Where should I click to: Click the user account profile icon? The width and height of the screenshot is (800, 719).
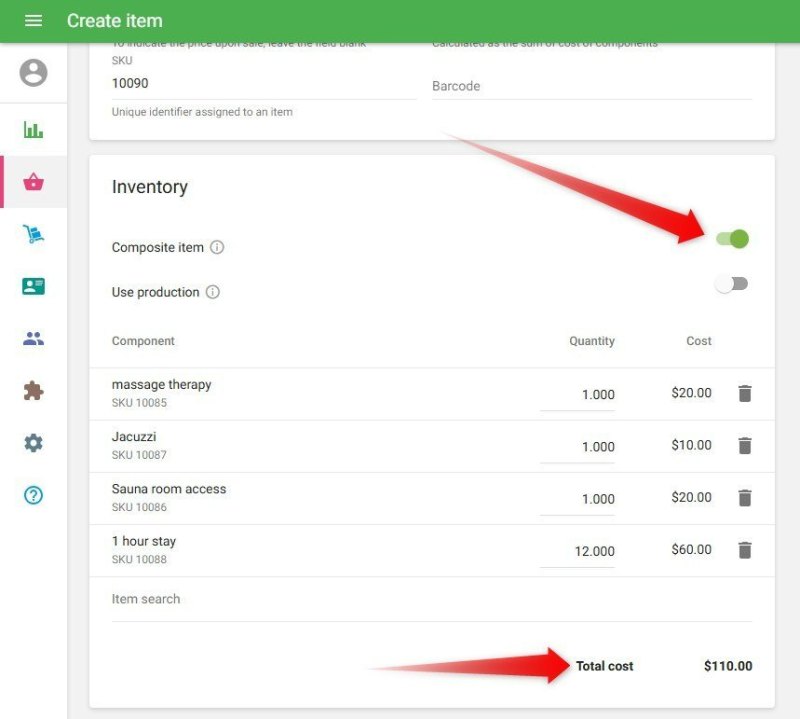(x=33, y=73)
